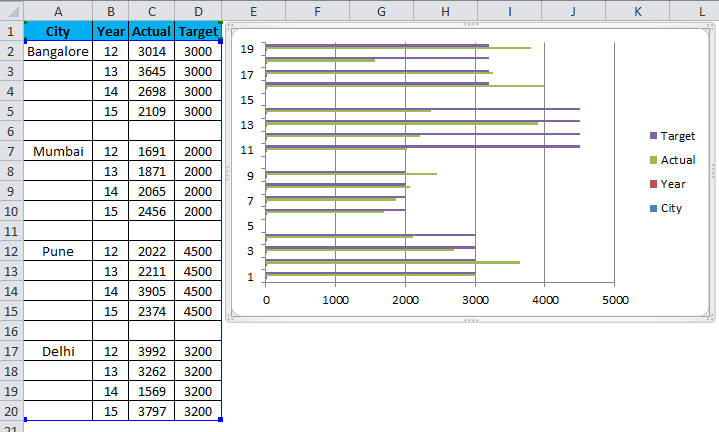Click the cell with value 3262

pos(152,371)
